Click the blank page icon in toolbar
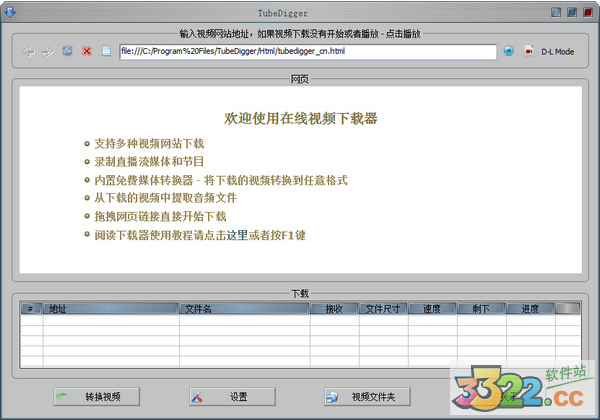Image resolution: width=600 pixels, height=420 pixels. point(106,51)
